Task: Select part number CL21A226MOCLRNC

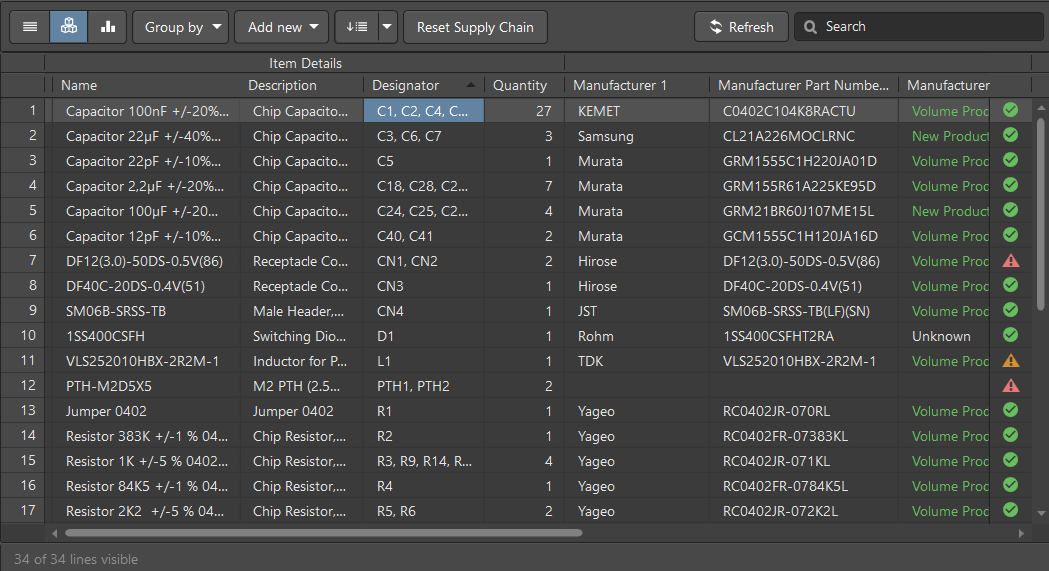Action: pyautogui.click(x=803, y=136)
